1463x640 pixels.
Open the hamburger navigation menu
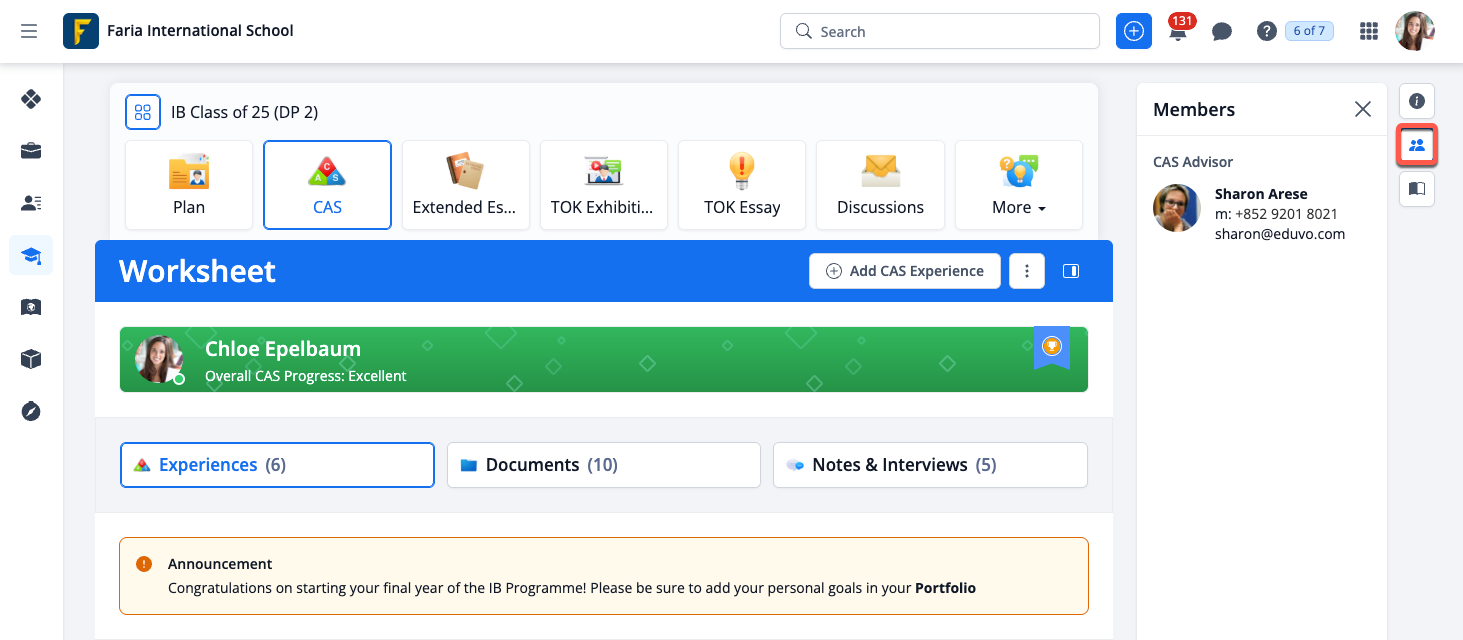coord(29,31)
